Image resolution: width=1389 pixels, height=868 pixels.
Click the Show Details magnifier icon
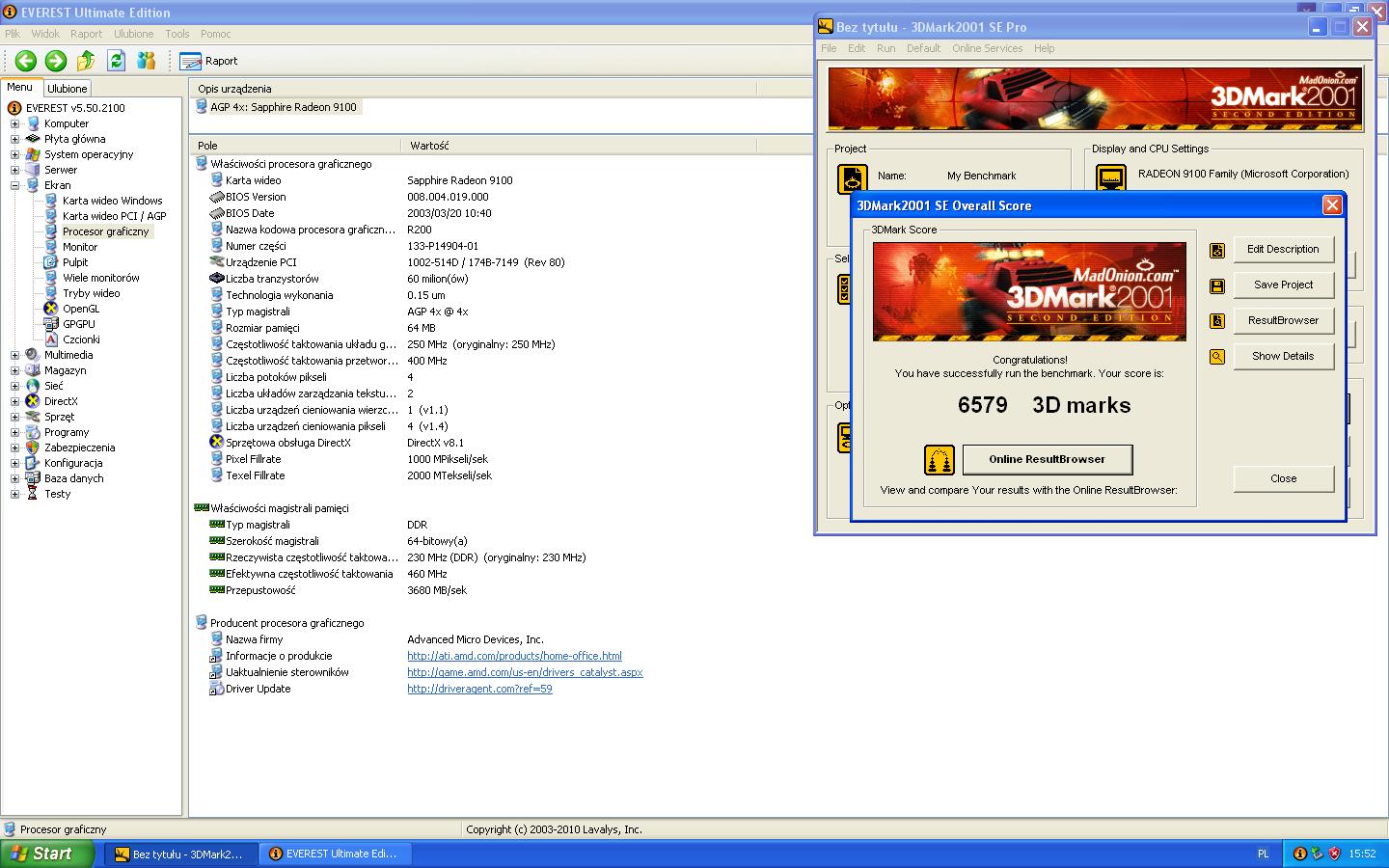[x=1216, y=356]
